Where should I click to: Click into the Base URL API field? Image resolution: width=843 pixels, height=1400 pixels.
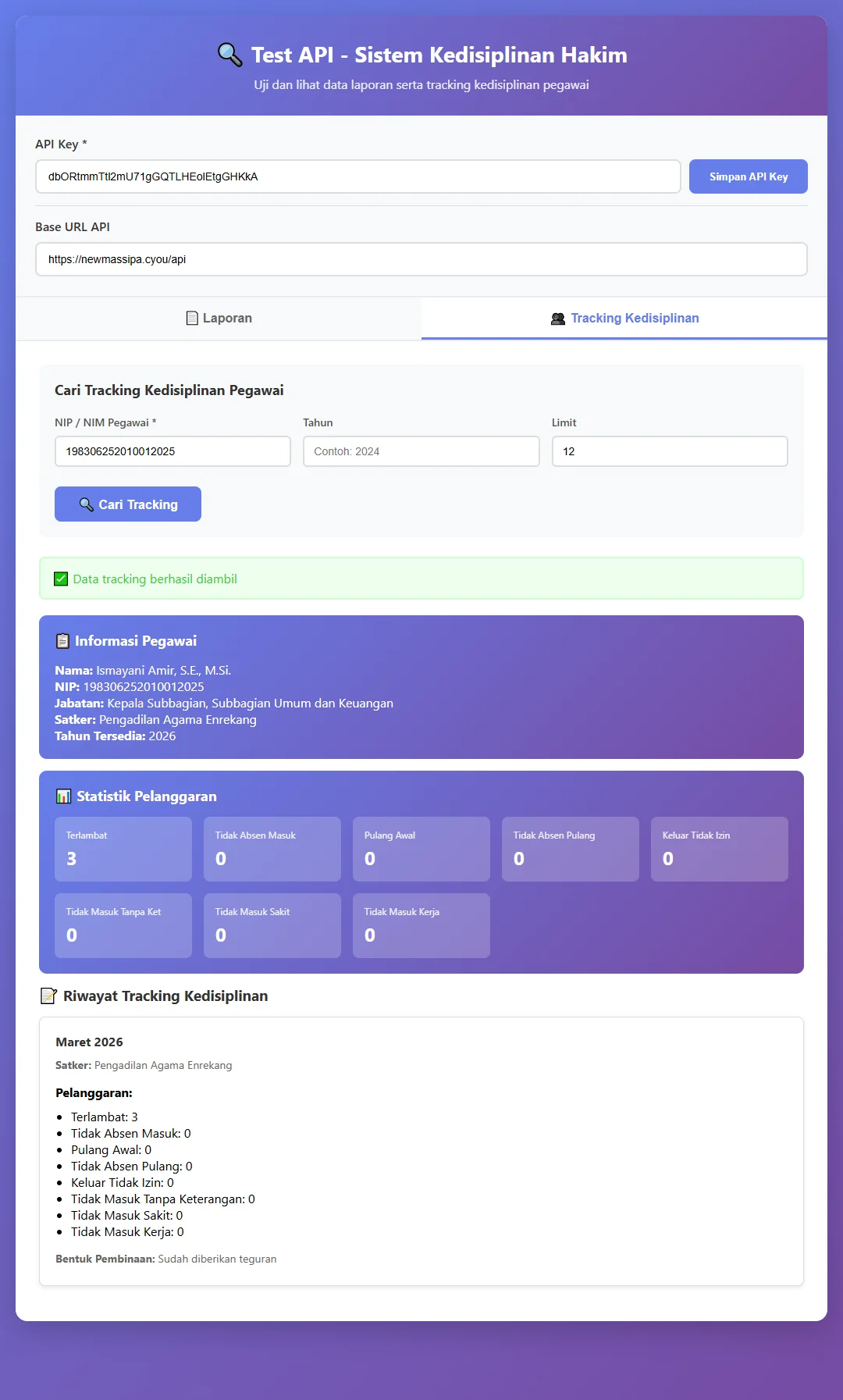coord(421,259)
